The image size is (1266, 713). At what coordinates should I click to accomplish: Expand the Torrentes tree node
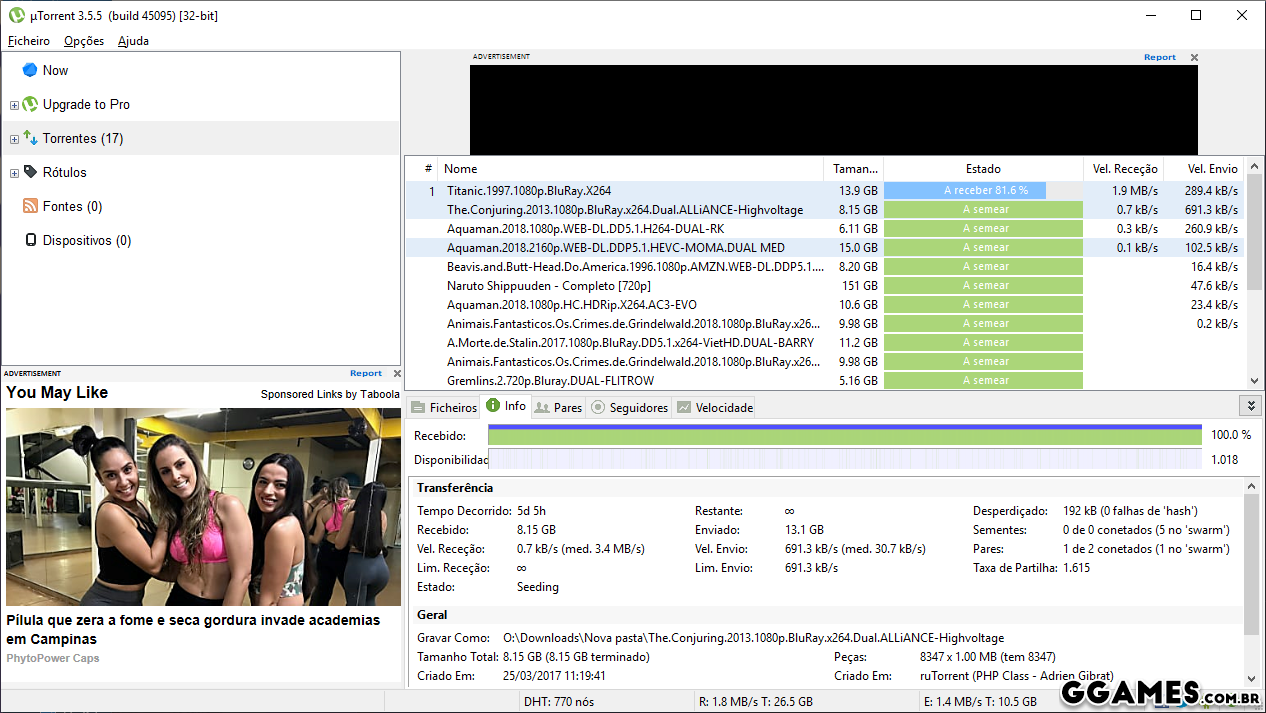click(x=14, y=139)
